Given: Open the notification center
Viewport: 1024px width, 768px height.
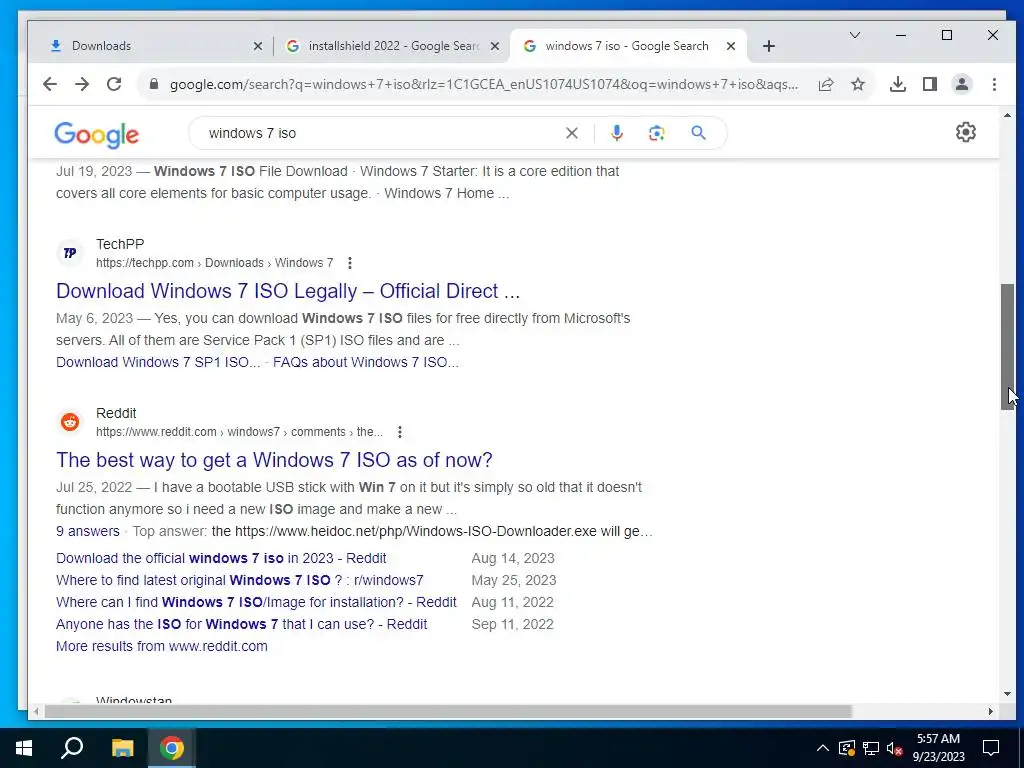Looking at the screenshot, I should pos(991,748).
